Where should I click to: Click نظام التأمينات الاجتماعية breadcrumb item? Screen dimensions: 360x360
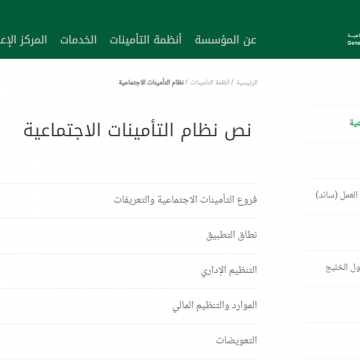click(x=151, y=82)
